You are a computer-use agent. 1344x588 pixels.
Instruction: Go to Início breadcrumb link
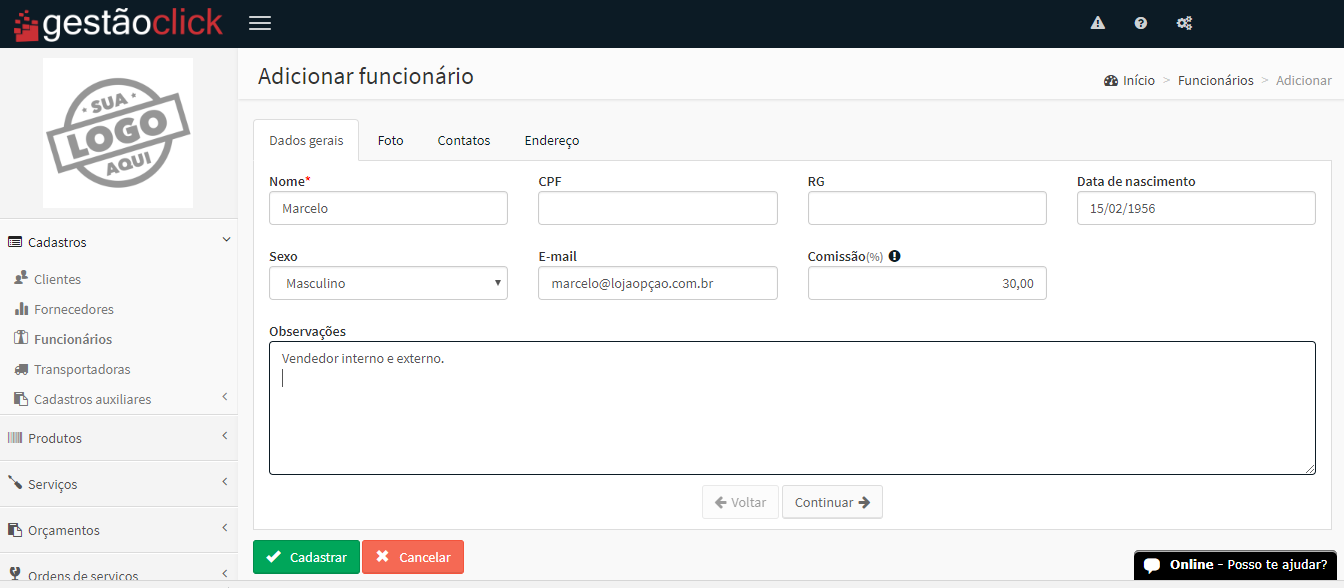click(1139, 80)
